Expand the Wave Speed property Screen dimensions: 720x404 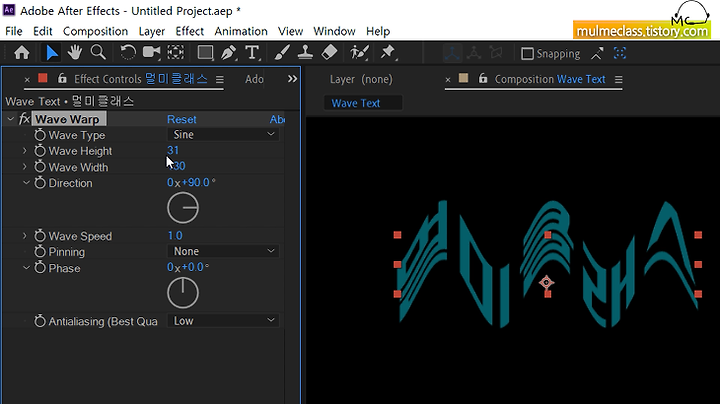click(x=25, y=236)
